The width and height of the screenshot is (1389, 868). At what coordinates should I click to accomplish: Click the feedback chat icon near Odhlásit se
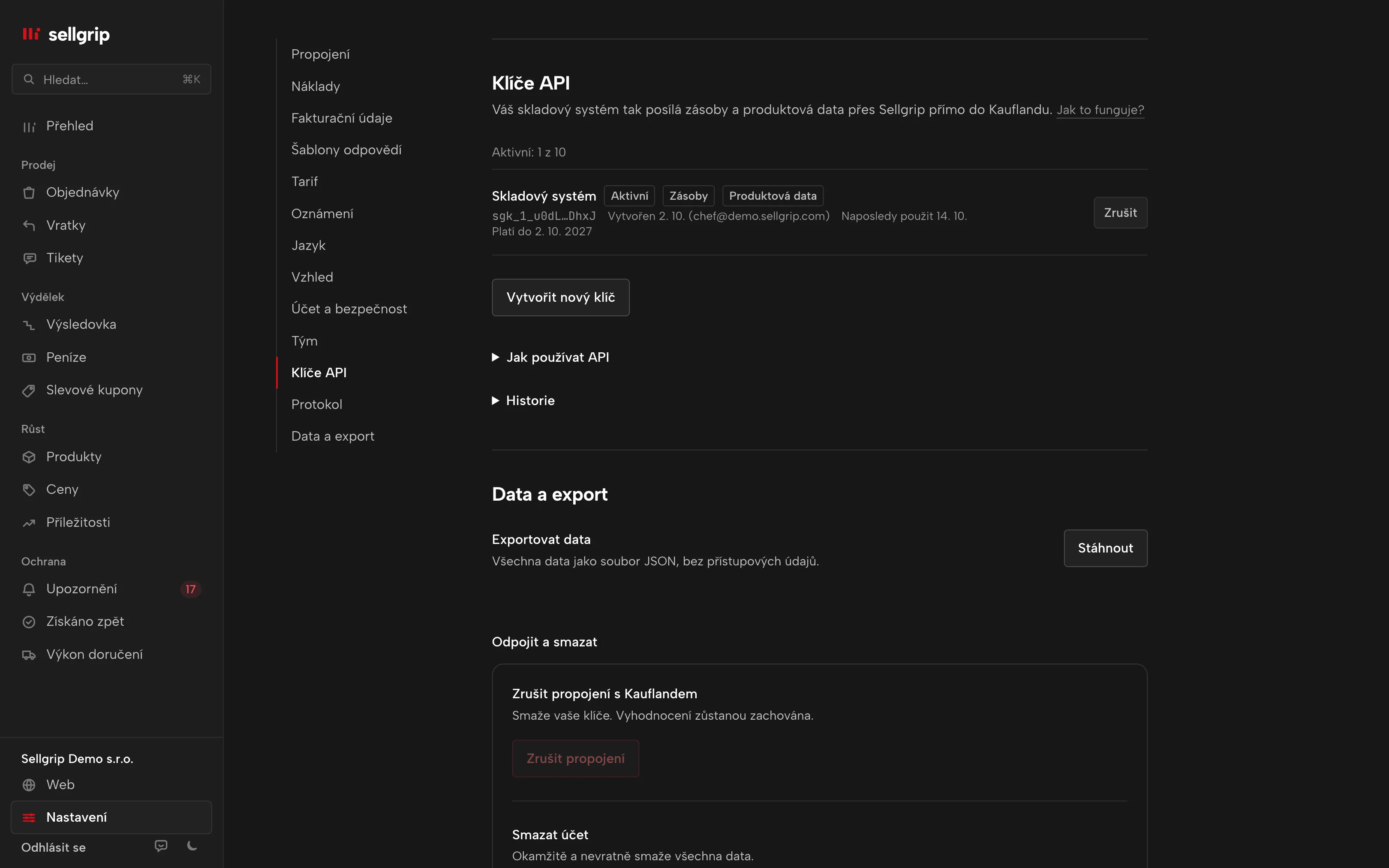coord(161,846)
